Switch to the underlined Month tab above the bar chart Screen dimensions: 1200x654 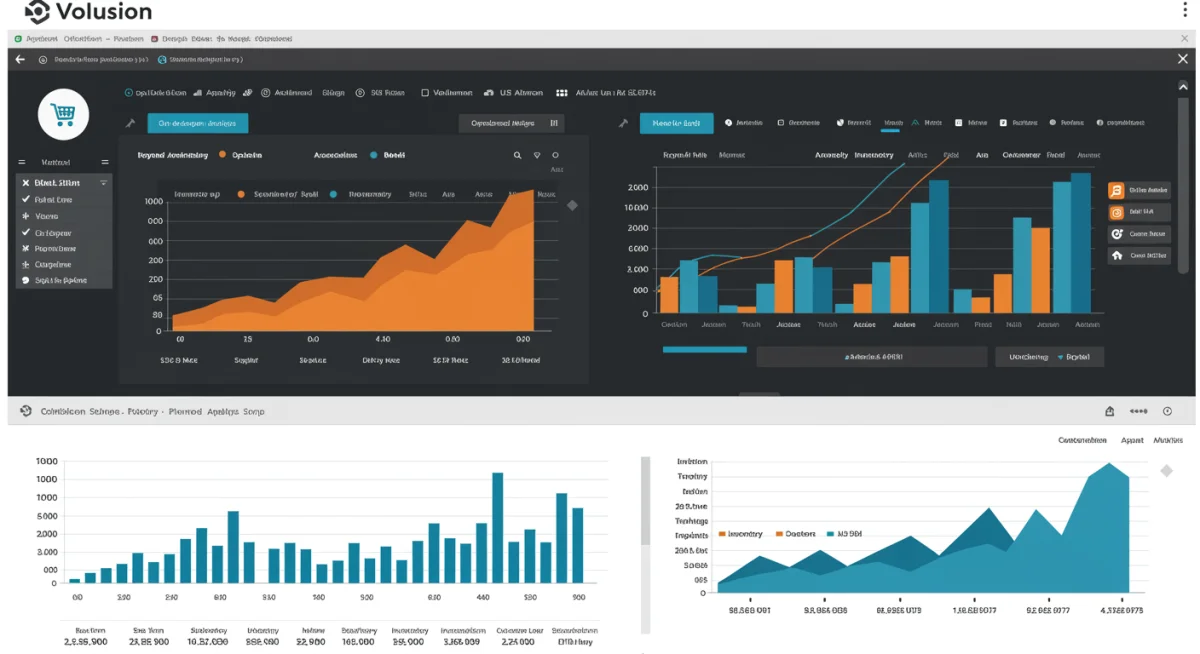coord(892,122)
